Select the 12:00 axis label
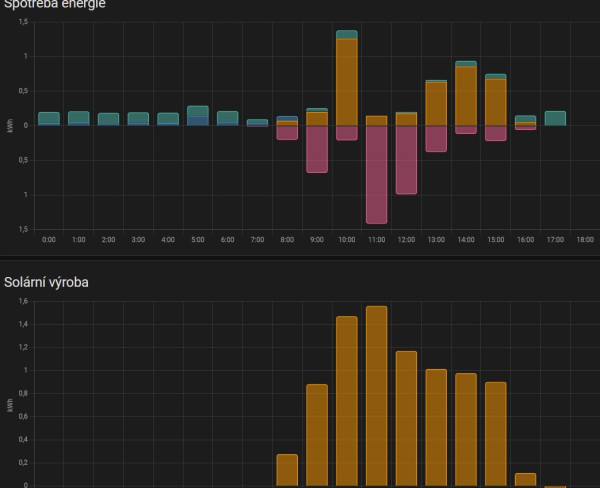This screenshot has width=600, height=488. pos(406,240)
